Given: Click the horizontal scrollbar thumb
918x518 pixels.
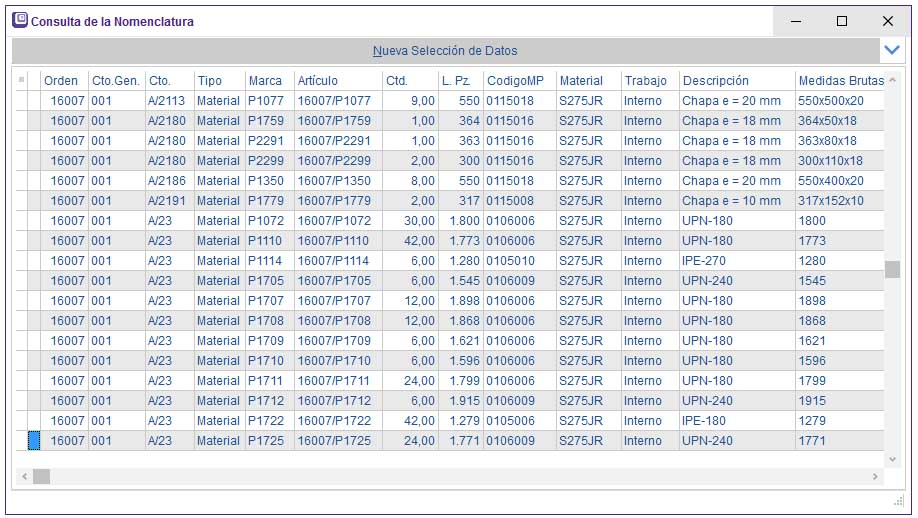Looking at the screenshot, I should [41, 477].
